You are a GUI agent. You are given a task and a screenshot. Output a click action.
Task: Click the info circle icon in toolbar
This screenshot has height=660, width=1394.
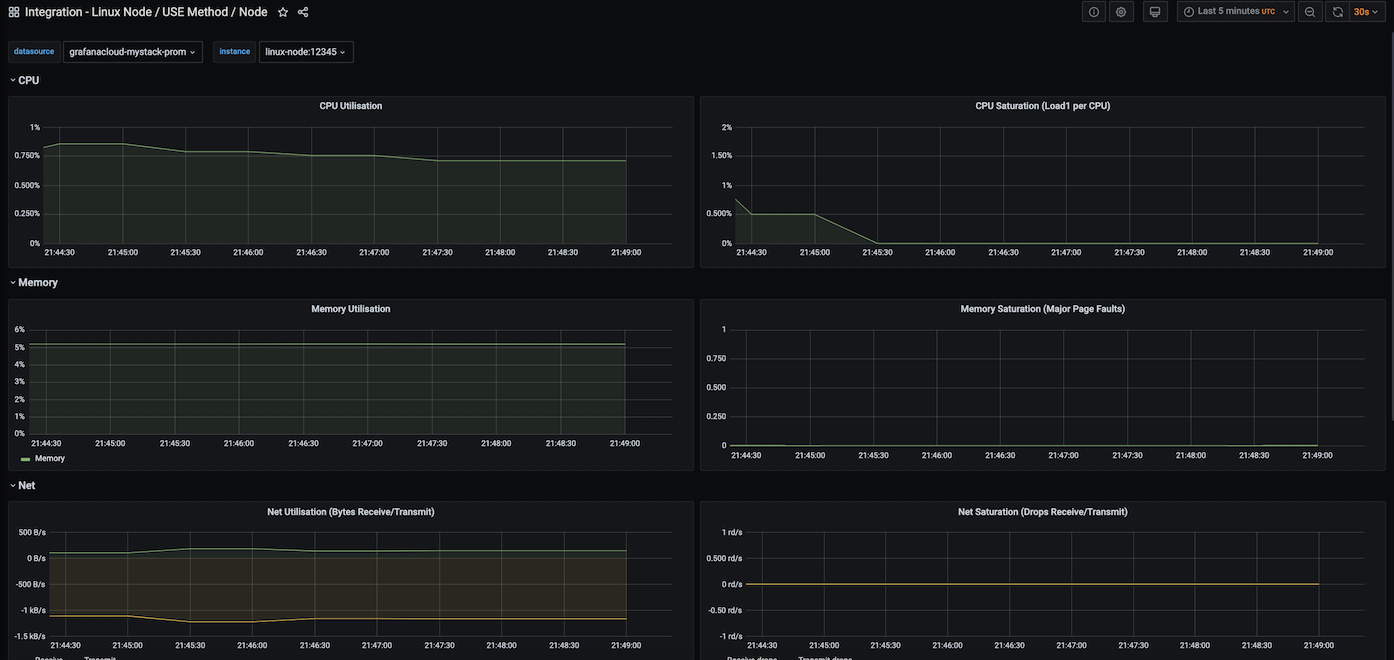coord(1094,12)
